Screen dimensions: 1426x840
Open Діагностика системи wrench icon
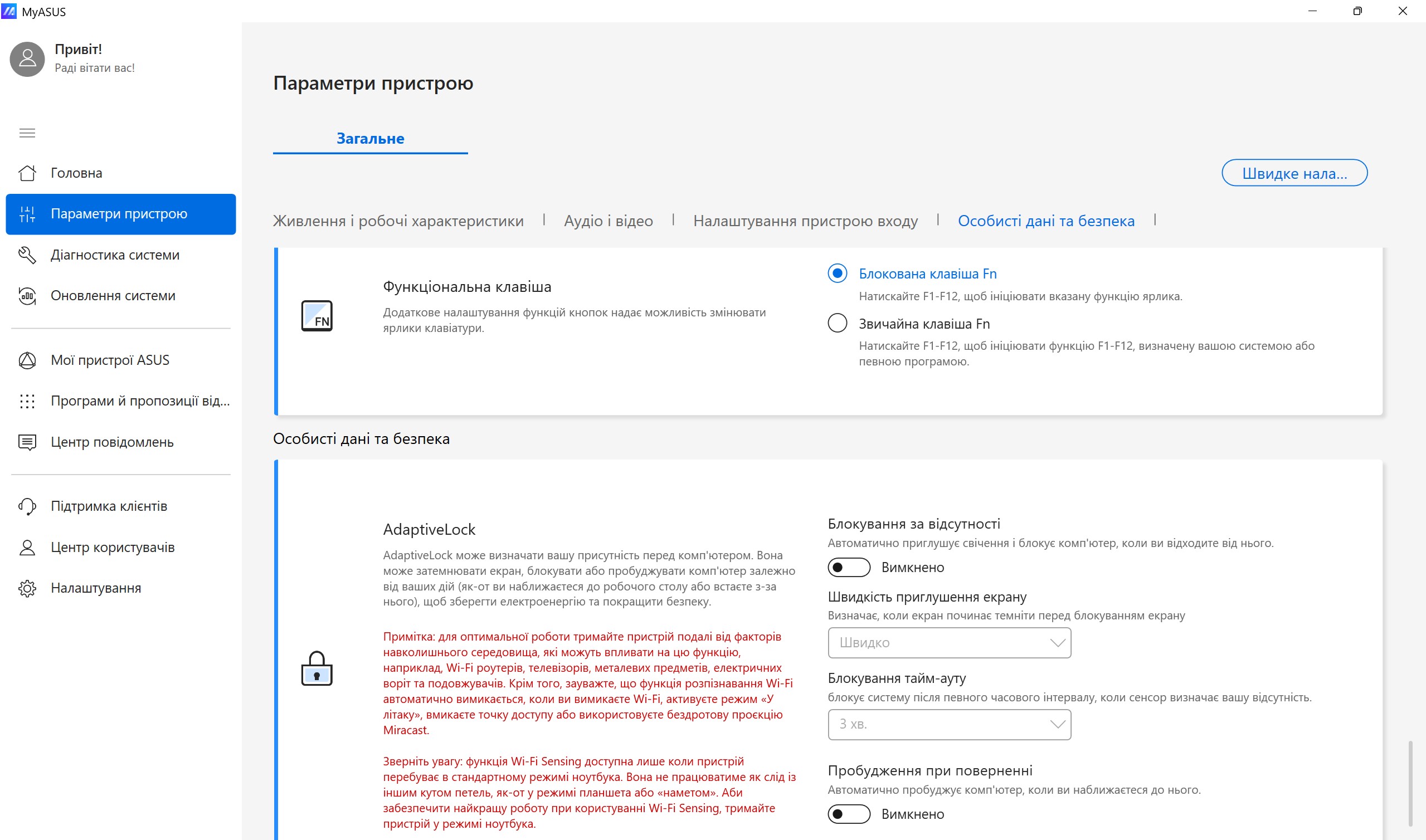coord(27,255)
